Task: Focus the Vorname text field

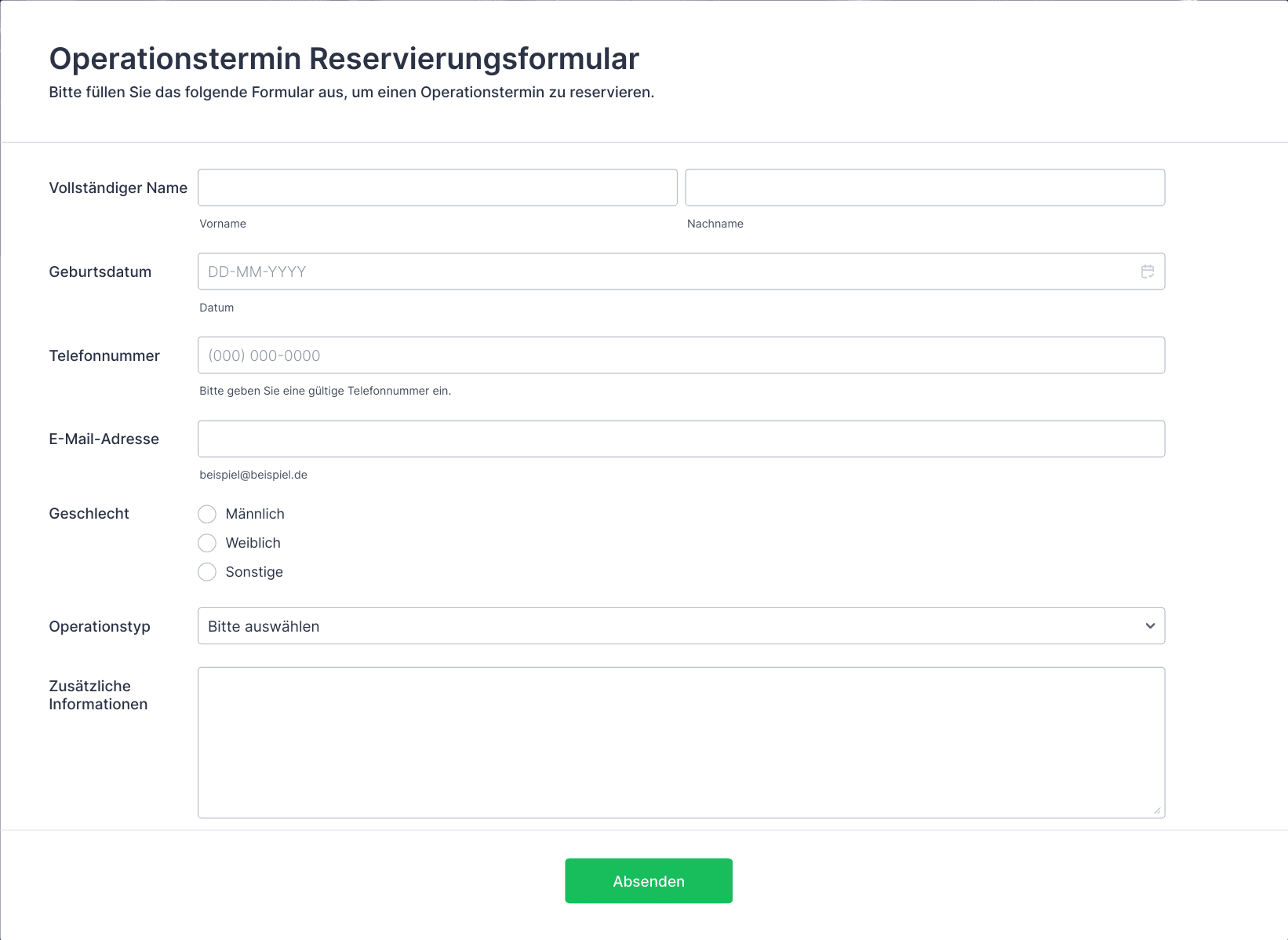Action: coord(437,188)
